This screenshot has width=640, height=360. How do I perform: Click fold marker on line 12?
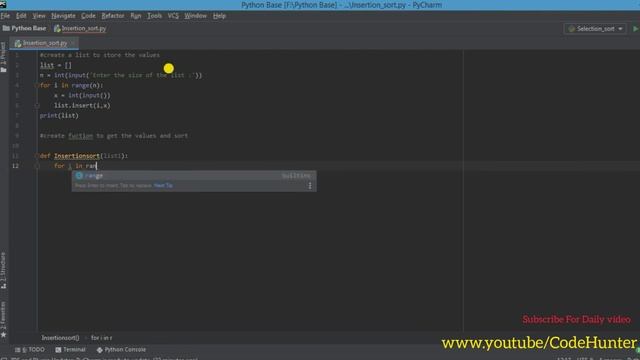pos(37,166)
